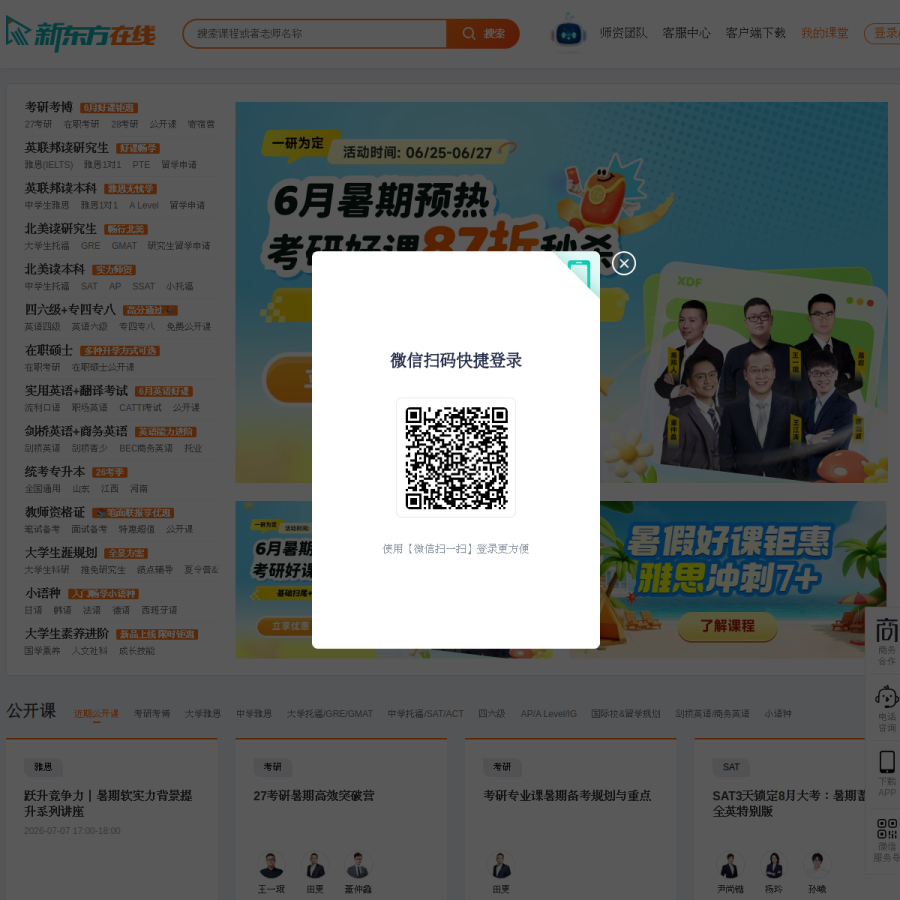Image resolution: width=900 pixels, height=900 pixels.
Task: Open 客户端下载 in the top navigation
Action: pos(755,33)
